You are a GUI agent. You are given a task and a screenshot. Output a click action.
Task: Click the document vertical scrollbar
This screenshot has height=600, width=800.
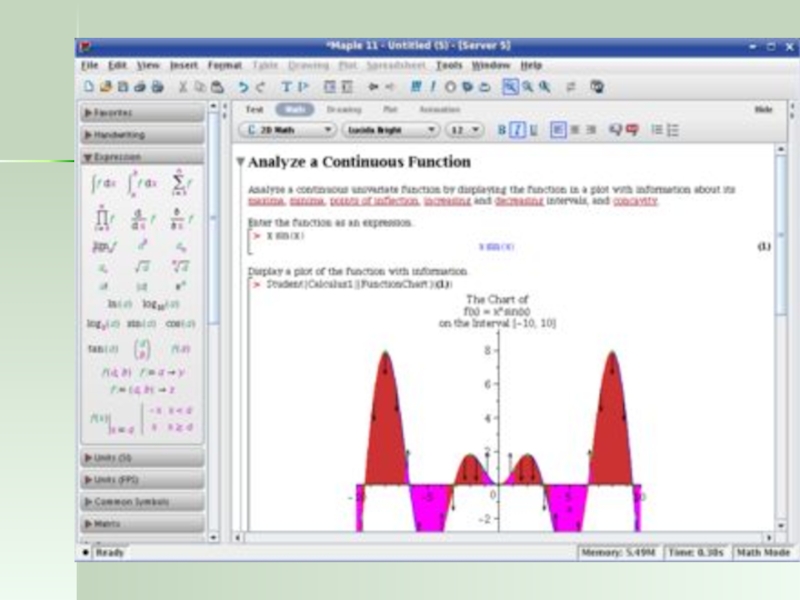click(x=781, y=339)
